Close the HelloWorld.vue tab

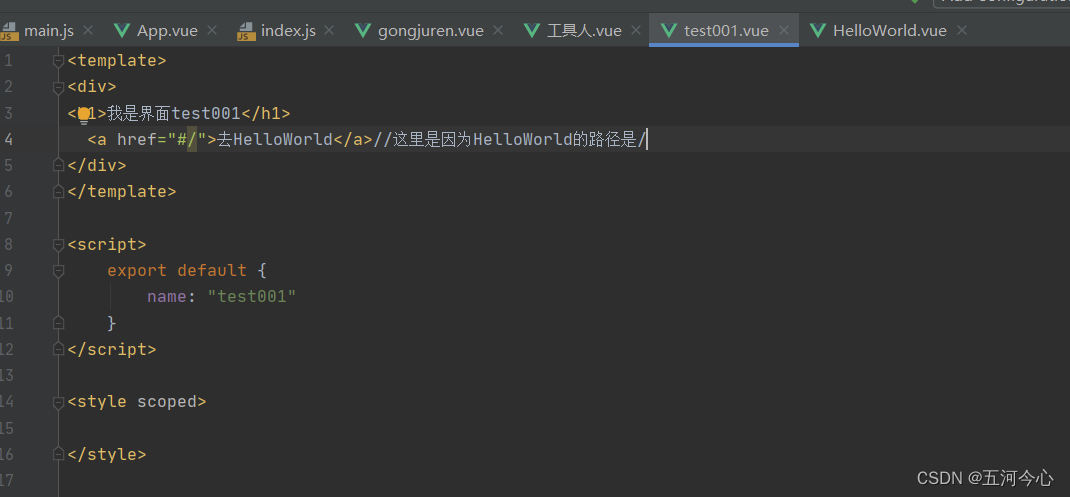(x=962, y=31)
